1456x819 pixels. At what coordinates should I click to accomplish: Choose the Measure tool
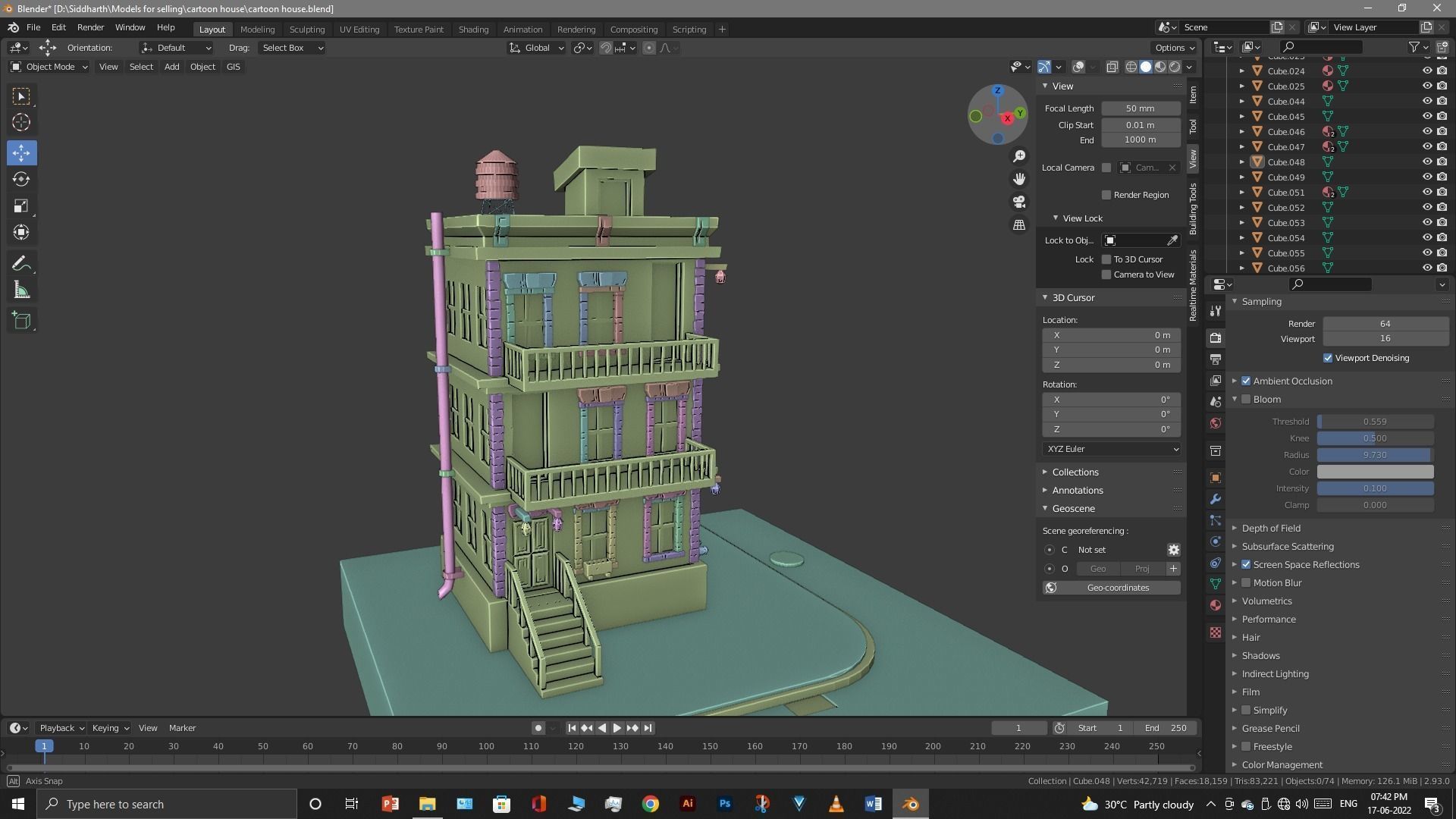pyautogui.click(x=21, y=290)
